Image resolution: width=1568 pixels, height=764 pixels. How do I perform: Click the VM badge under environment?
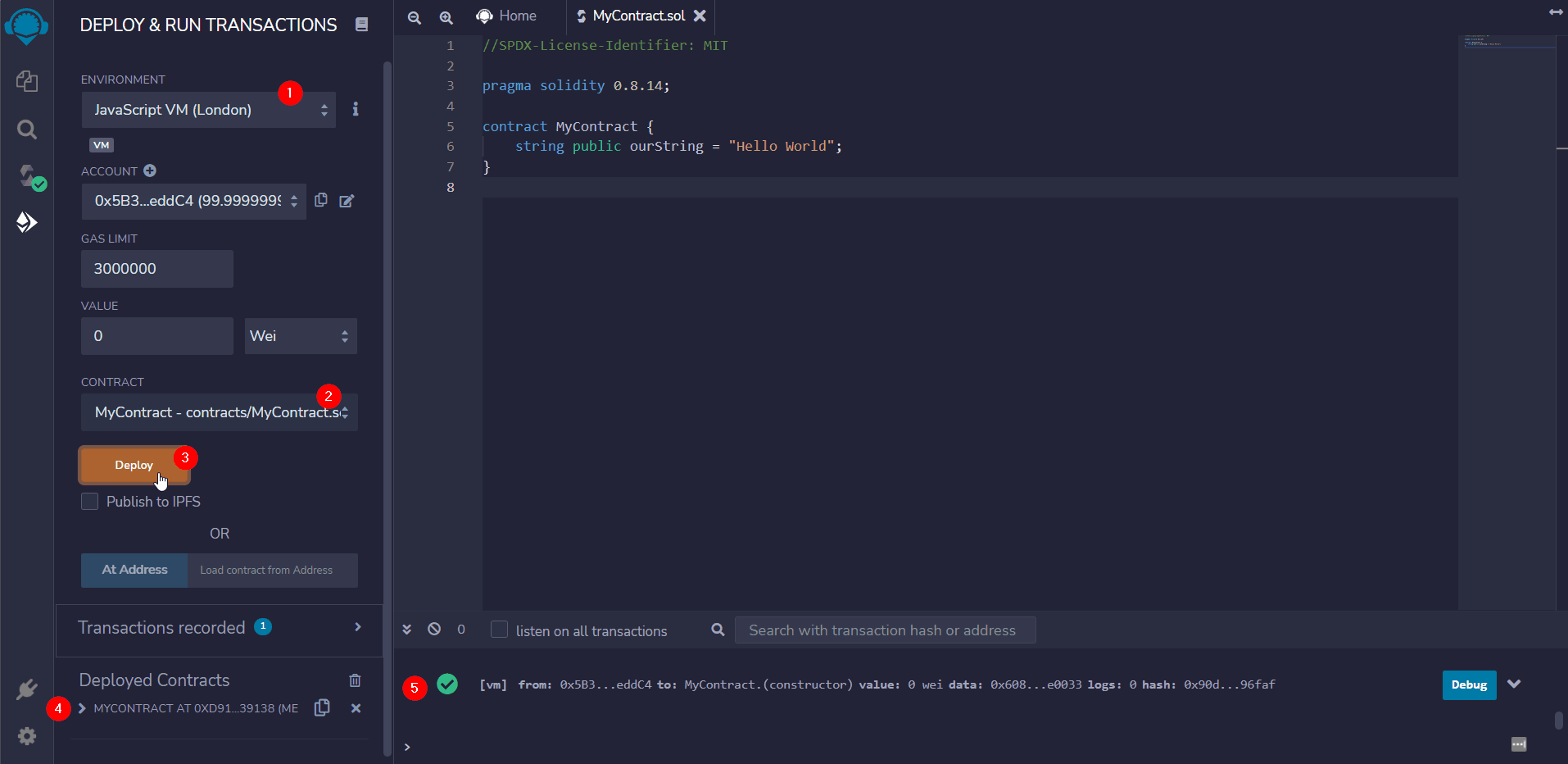[102, 145]
